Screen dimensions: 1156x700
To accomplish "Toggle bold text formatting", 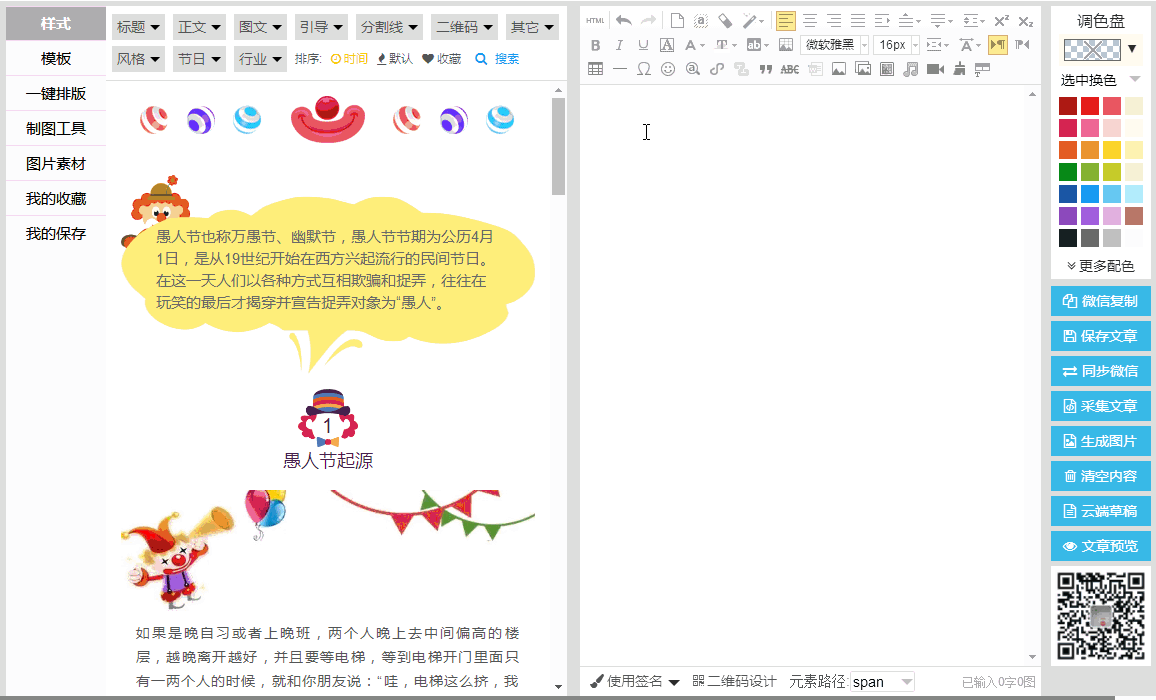I will tap(595, 45).
